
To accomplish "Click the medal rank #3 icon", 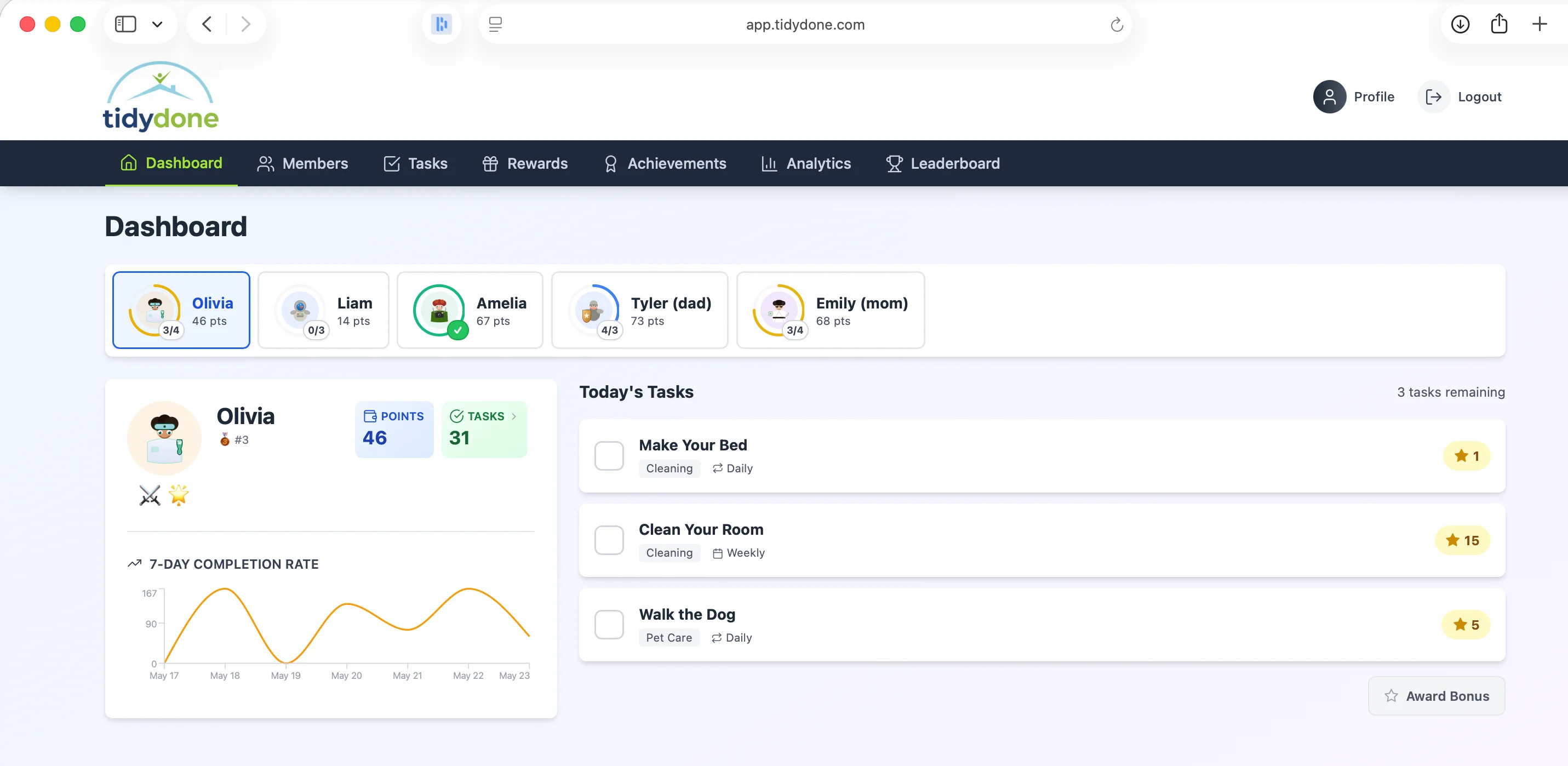I will pyautogui.click(x=225, y=439).
